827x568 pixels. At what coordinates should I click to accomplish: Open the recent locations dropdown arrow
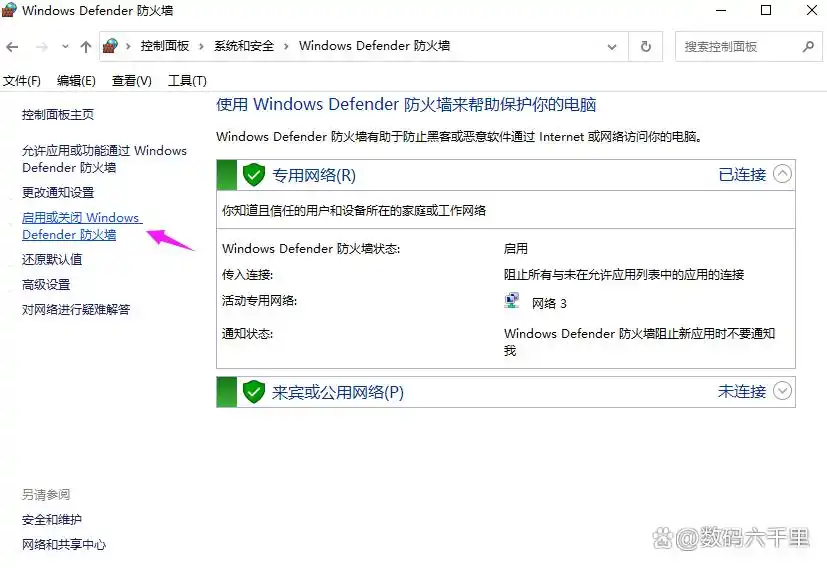(65, 47)
